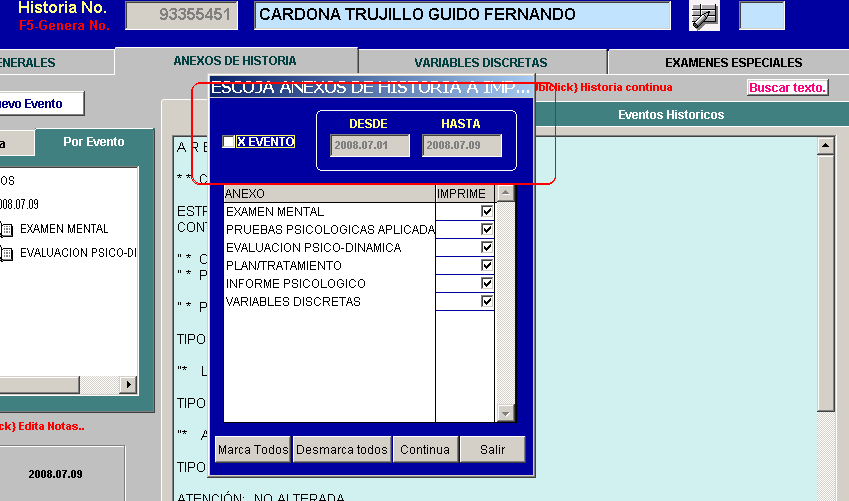Click the DESDE date field

point(370,145)
